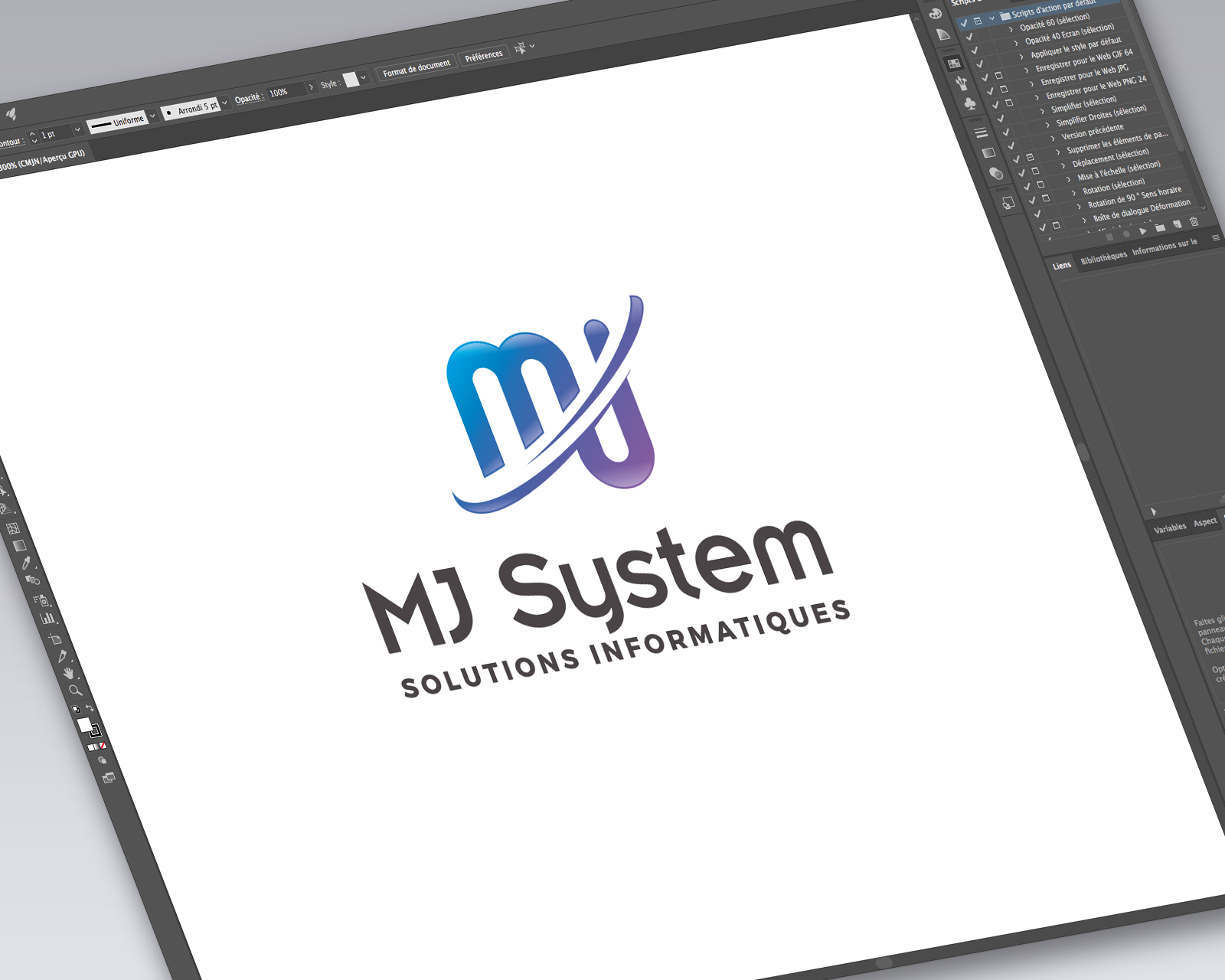
Task: Open the Gradient panel icon in dock
Action: pyautogui.click(x=988, y=152)
